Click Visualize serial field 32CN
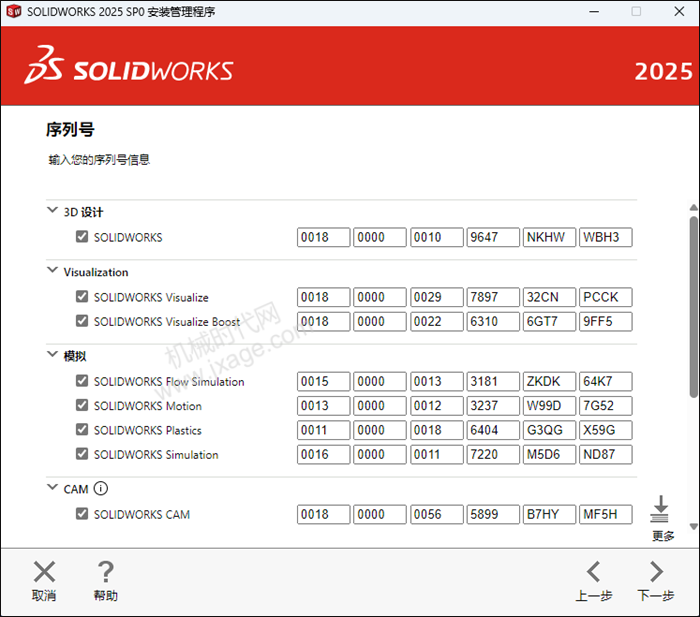The height and width of the screenshot is (617, 700). point(550,297)
